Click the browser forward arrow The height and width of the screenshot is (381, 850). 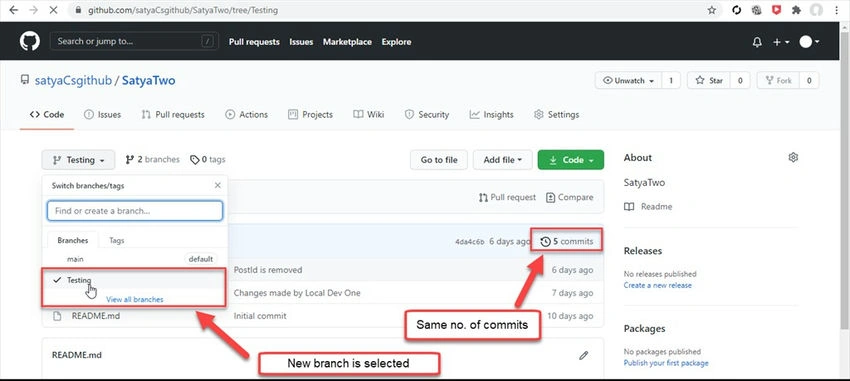[x=34, y=10]
